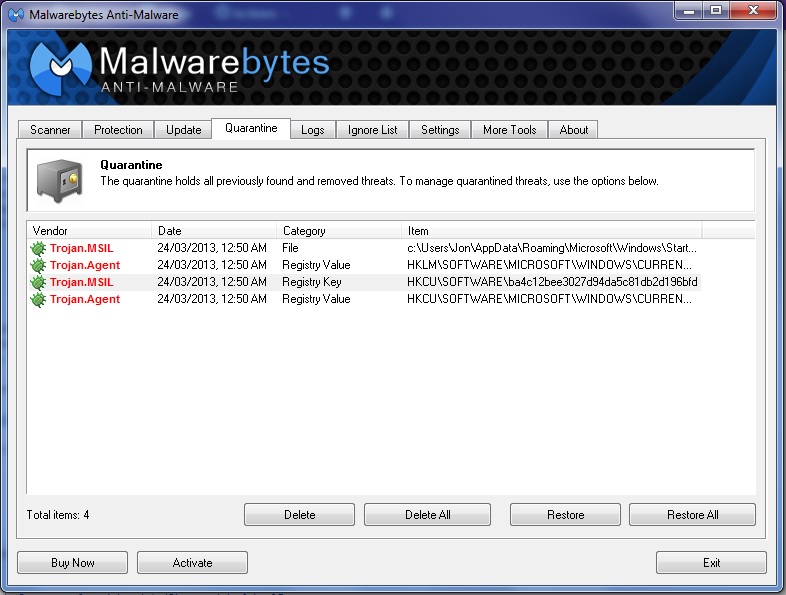This screenshot has width=786, height=595.
Task: Click the Buy Now button
Action: [73, 562]
